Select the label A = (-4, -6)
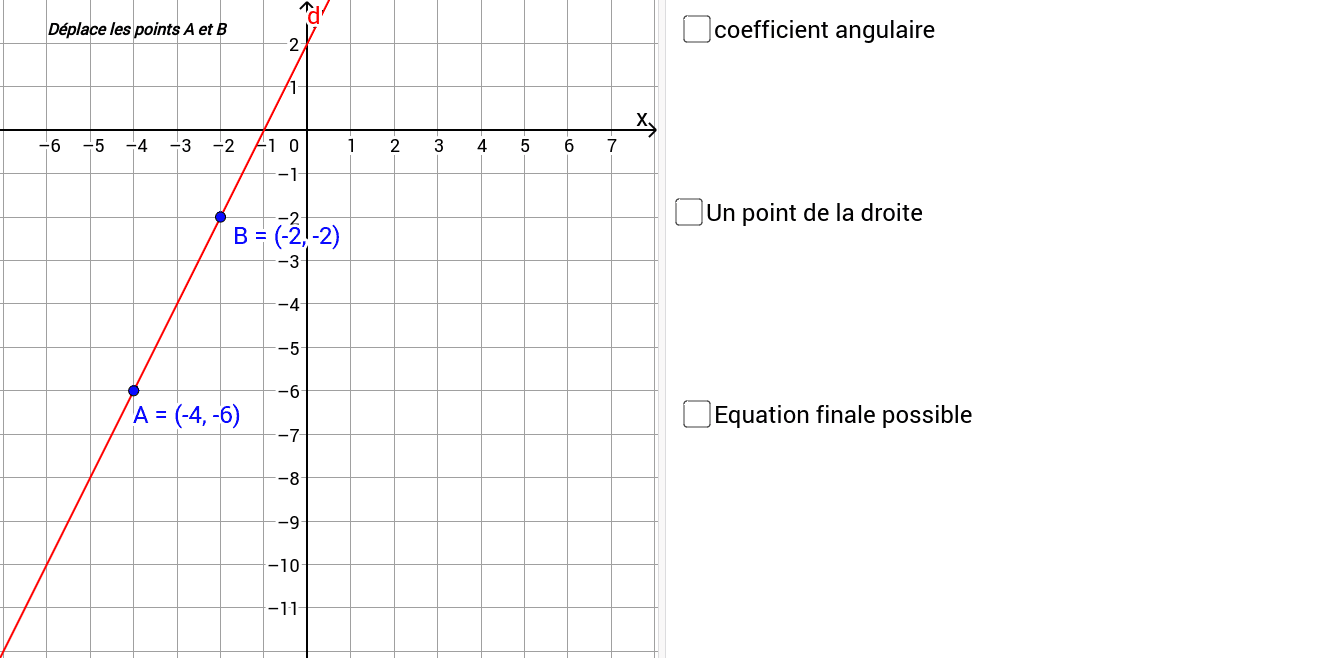This screenshot has height=660, width=1336. [x=186, y=413]
